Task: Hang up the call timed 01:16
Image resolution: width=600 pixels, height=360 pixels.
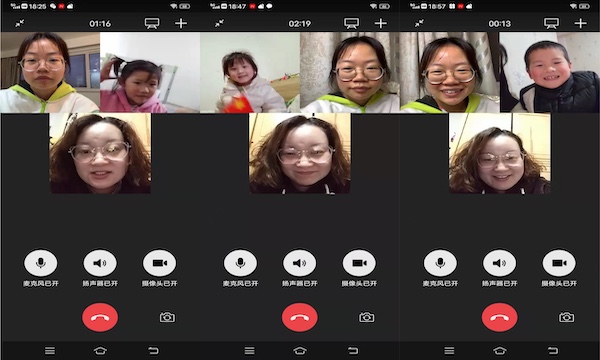Action: click(100, 317)
